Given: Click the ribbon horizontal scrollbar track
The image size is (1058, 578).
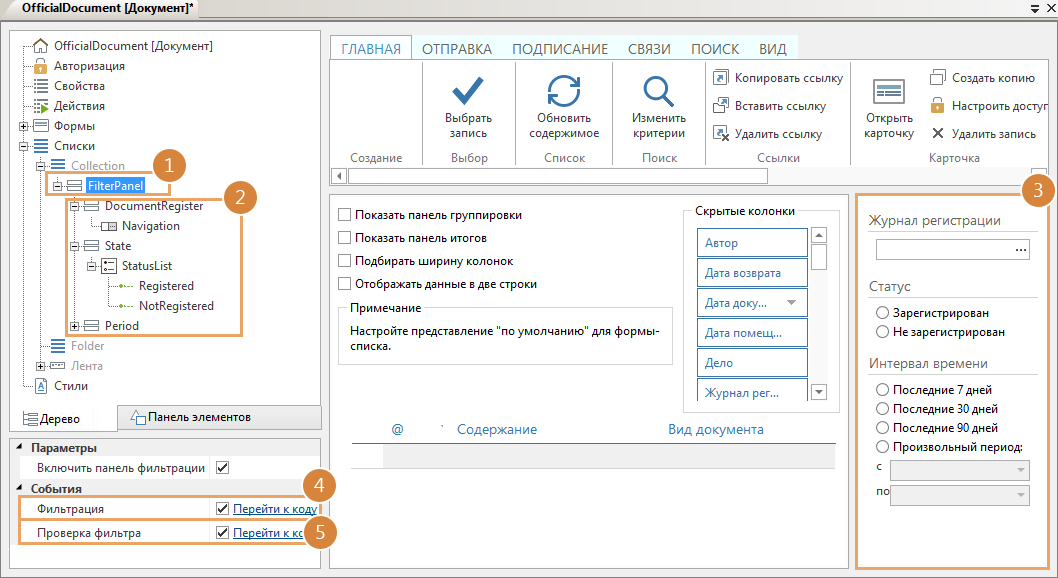Looking at the screenshot, I should 560,176.
